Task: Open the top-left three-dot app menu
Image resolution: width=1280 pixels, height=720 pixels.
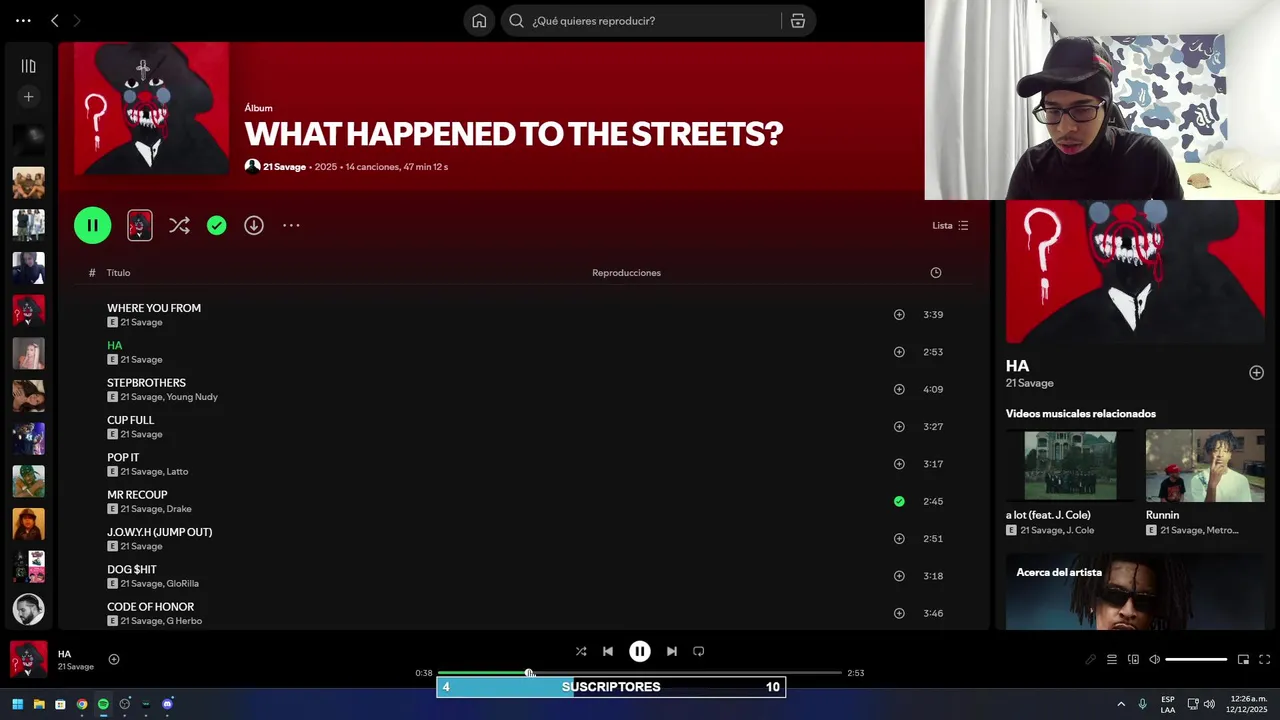Action: [23, 20]
